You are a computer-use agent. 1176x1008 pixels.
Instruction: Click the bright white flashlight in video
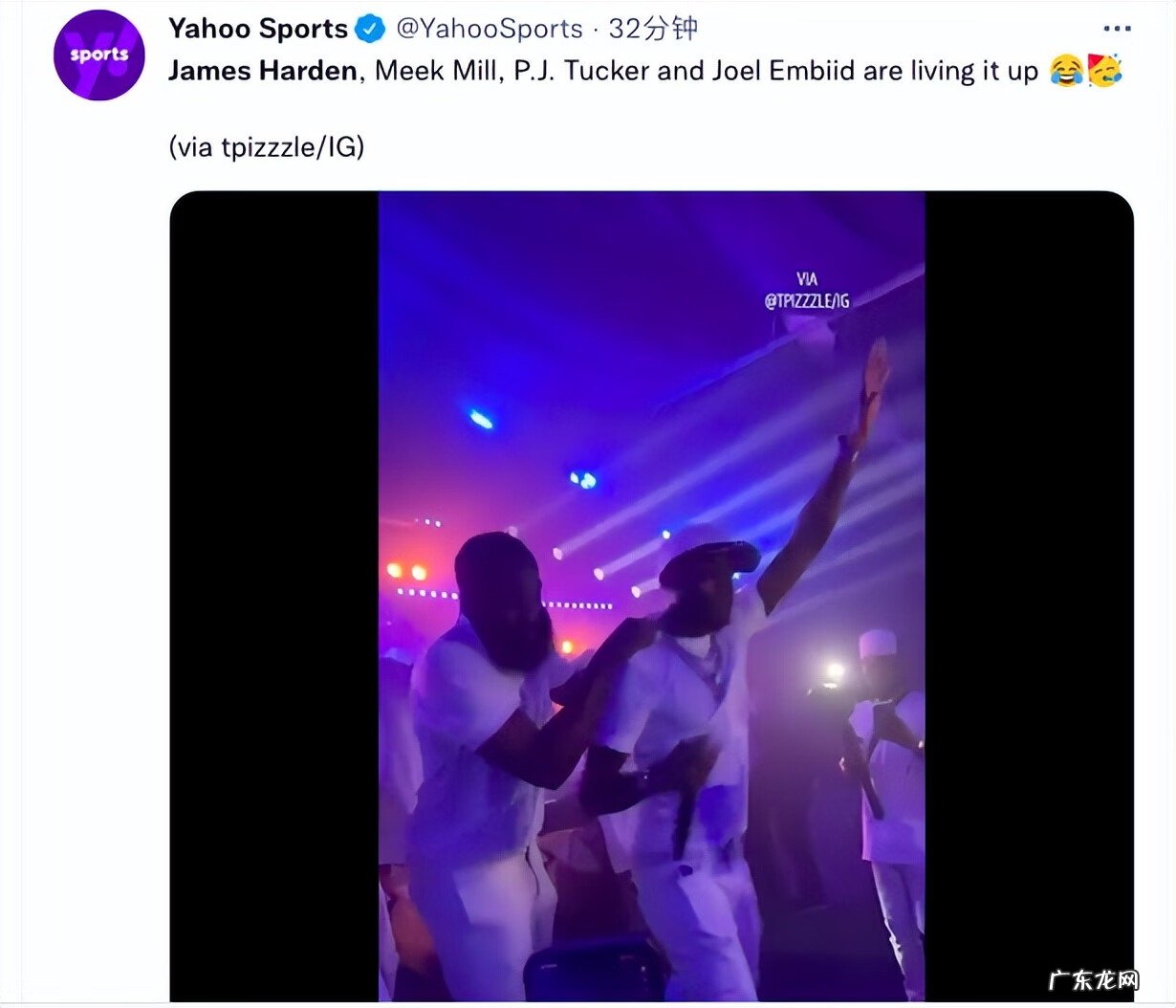click(835, 671)
